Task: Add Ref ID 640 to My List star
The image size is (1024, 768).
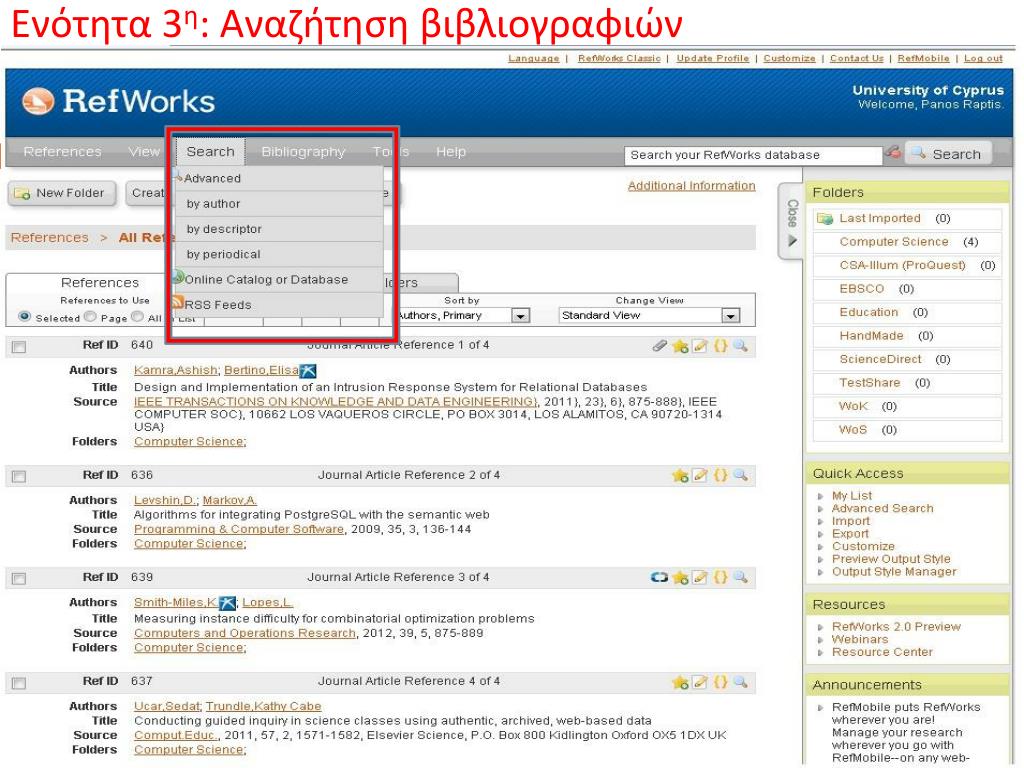Action: pos(680,345)
